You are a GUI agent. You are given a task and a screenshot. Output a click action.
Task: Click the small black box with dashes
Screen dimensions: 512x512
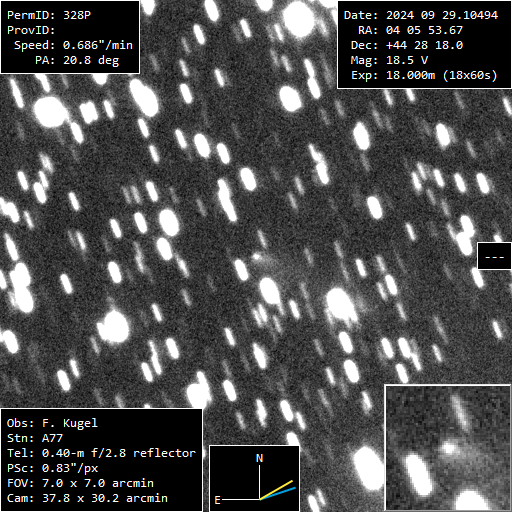click(494, 256)
